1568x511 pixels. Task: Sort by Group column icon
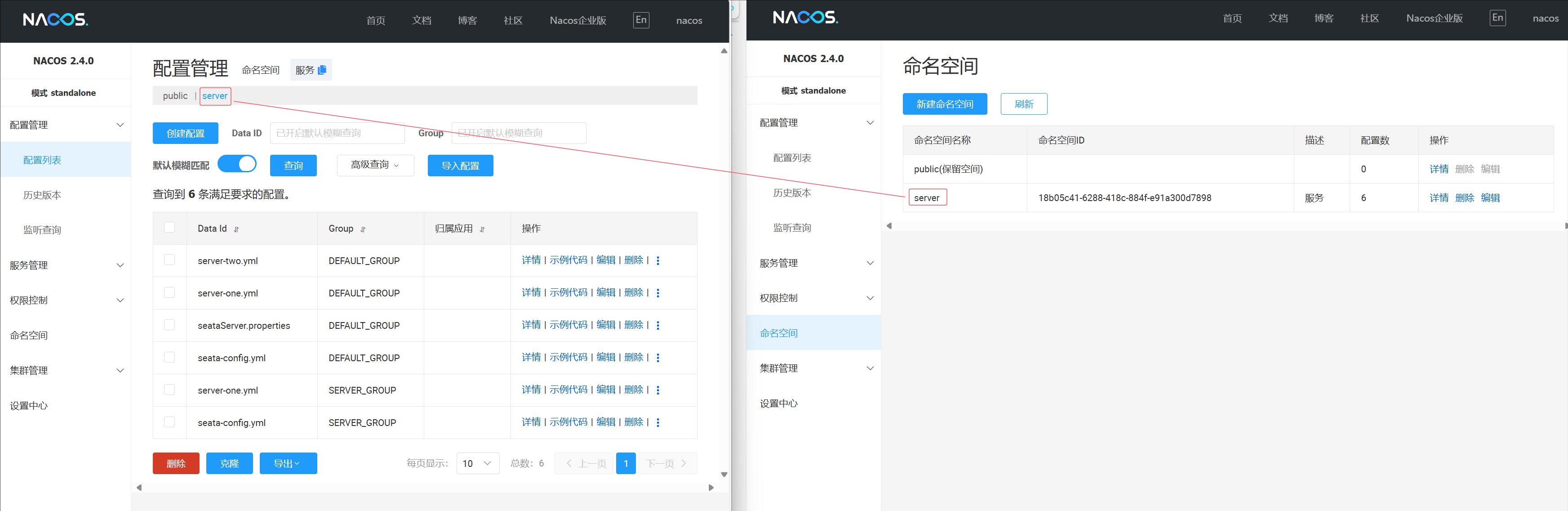coord(363,229)
